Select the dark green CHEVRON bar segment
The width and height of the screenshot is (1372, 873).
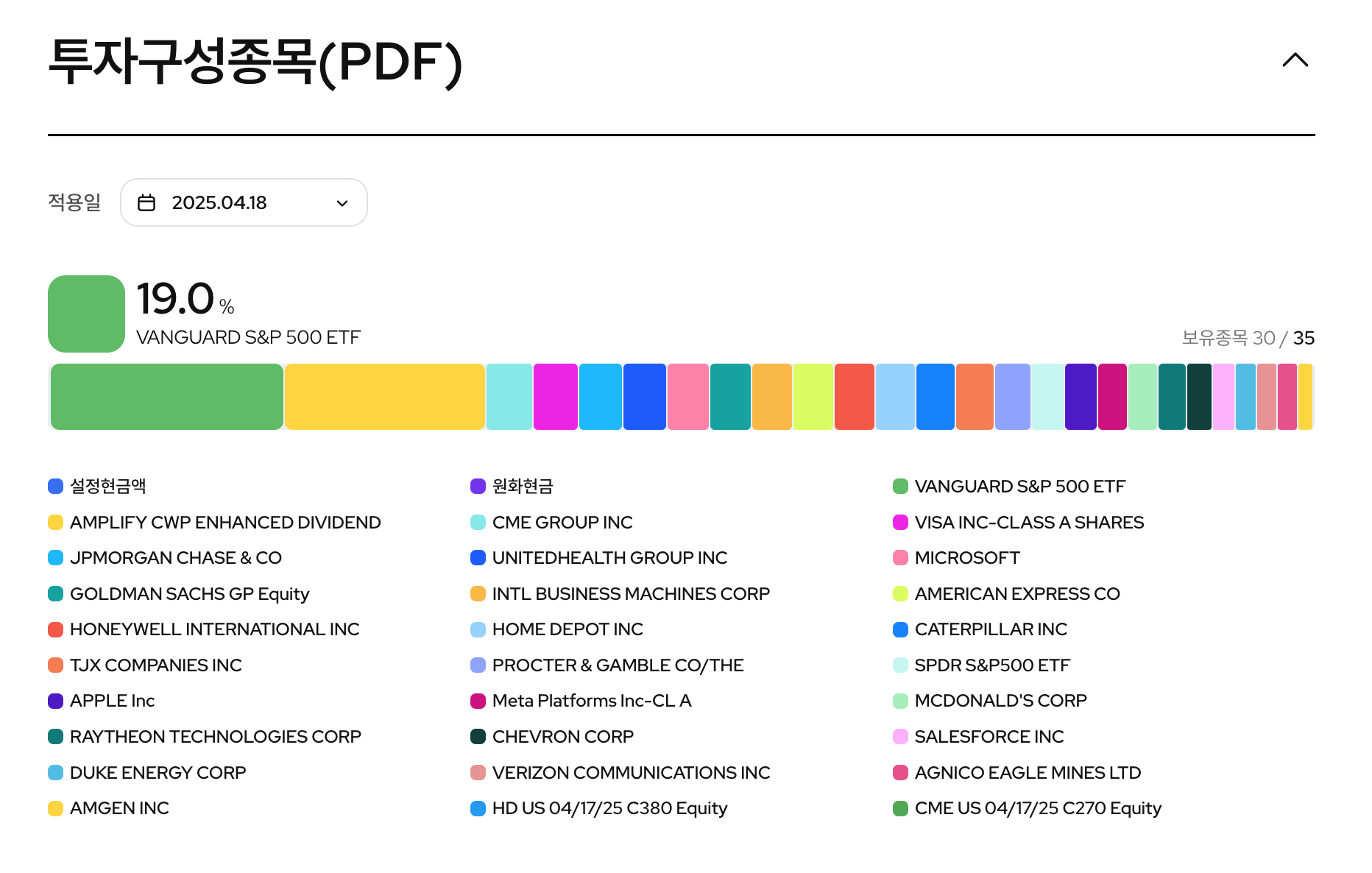coord(1199,397)
